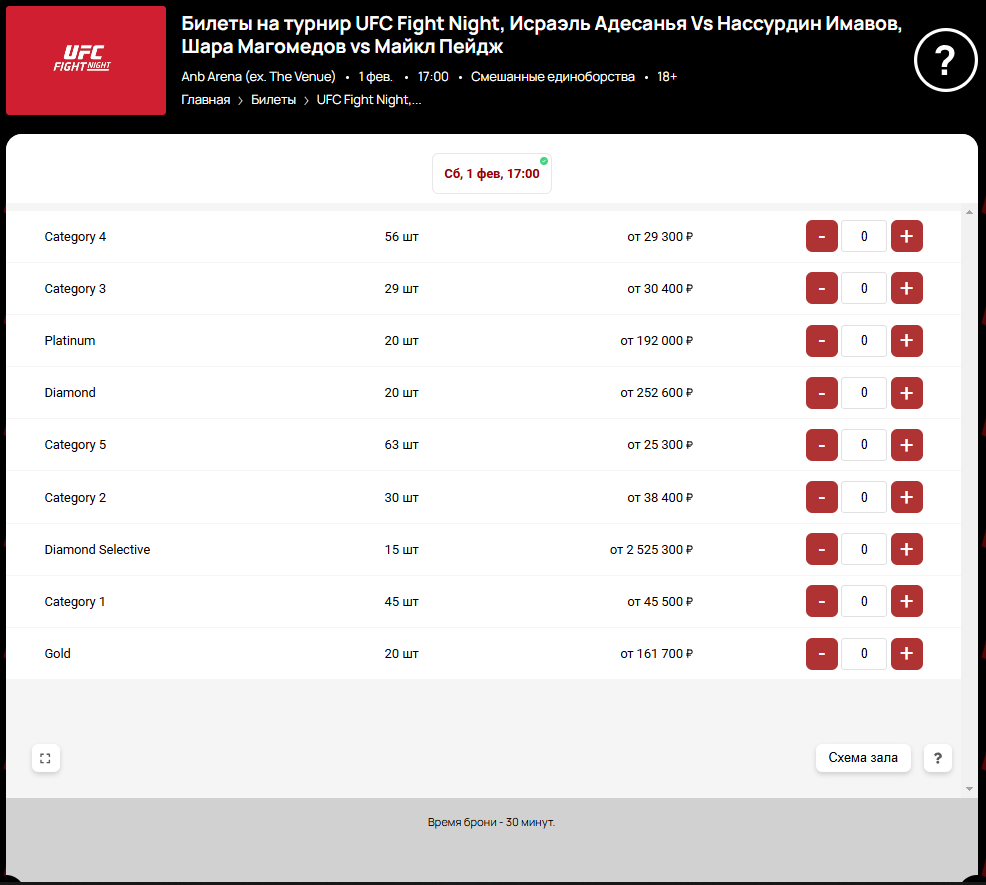Click the 18+ age rating text
This screenshot has width=986, height=885.
click(667, 77)
